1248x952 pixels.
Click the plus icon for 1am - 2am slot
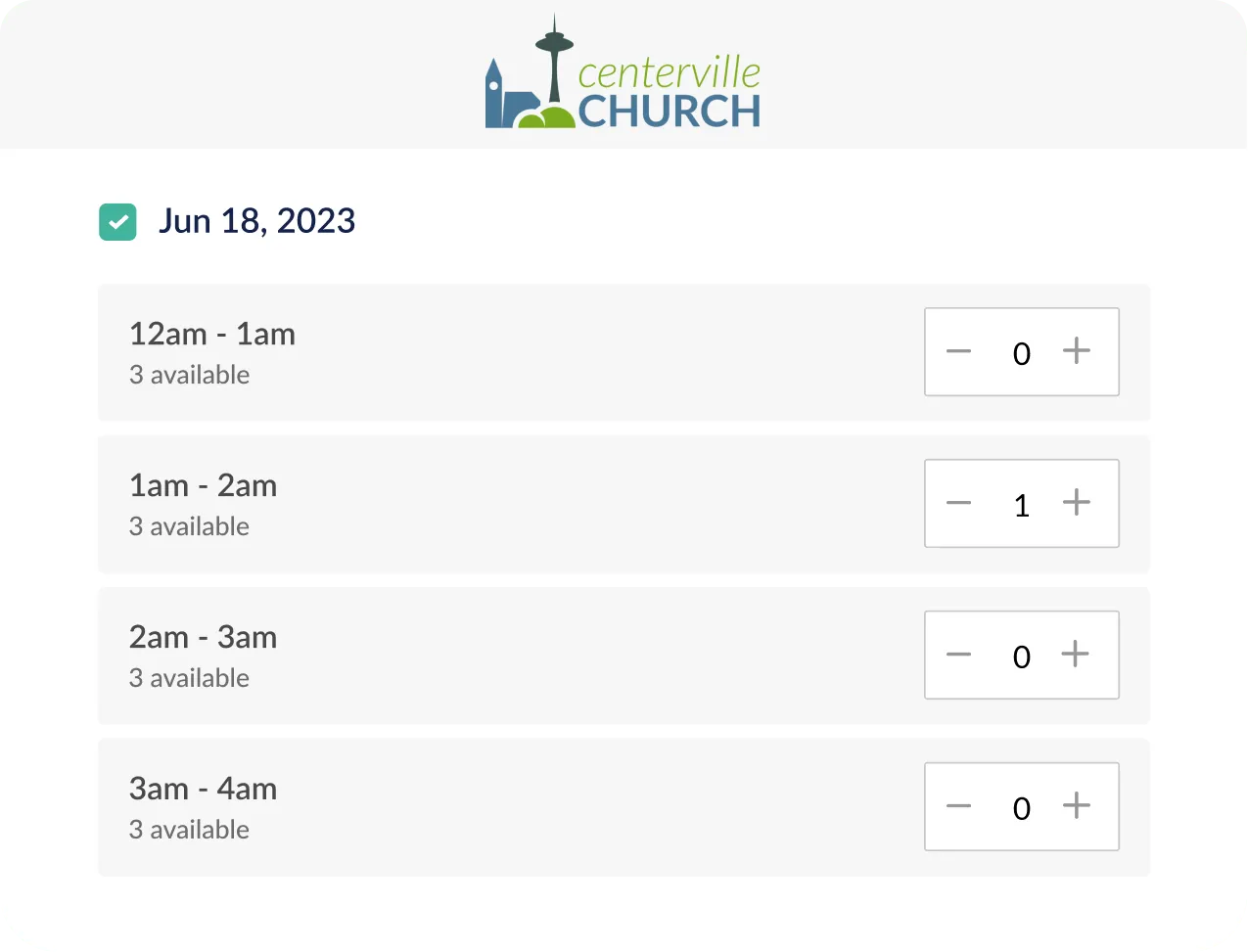coord(1077,503)
